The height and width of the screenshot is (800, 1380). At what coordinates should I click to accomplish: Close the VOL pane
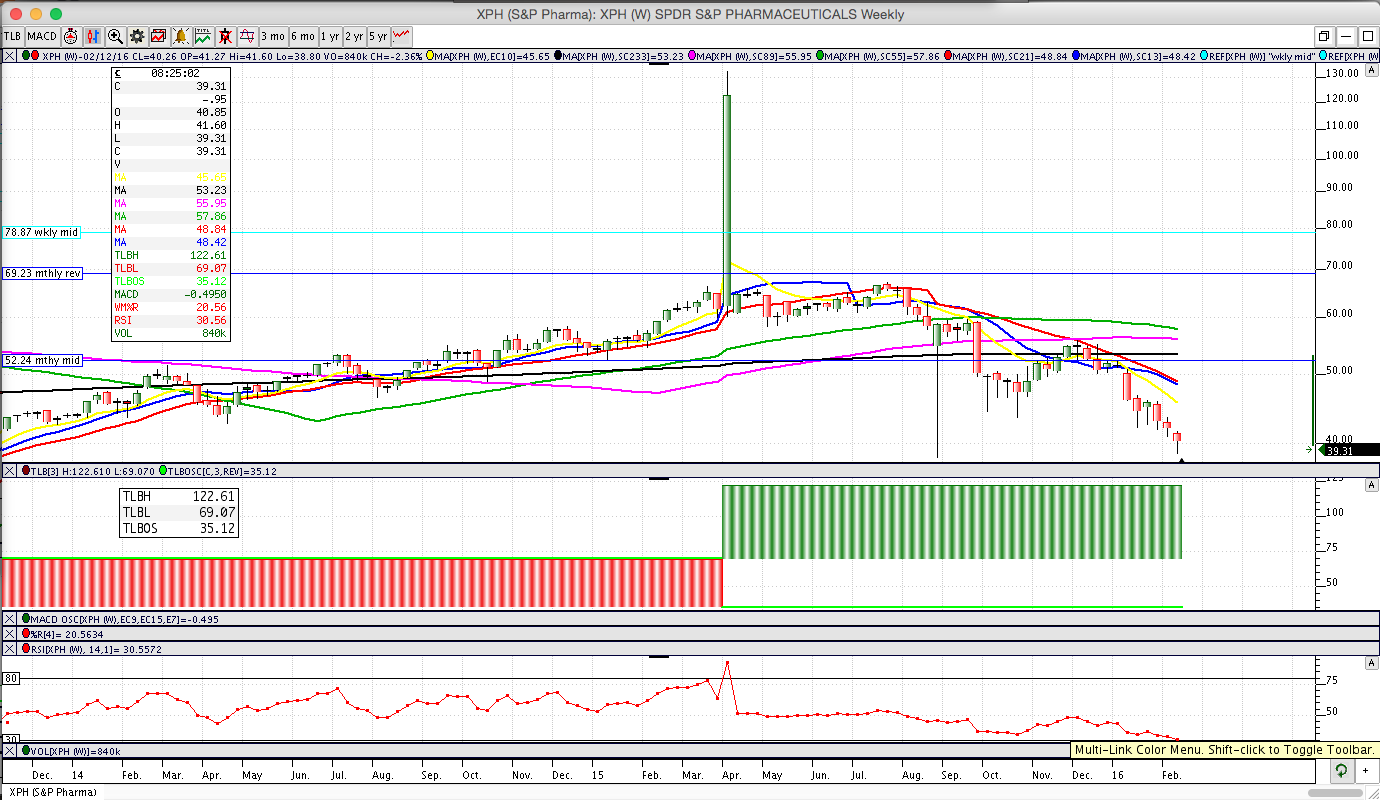coord(9,751)
